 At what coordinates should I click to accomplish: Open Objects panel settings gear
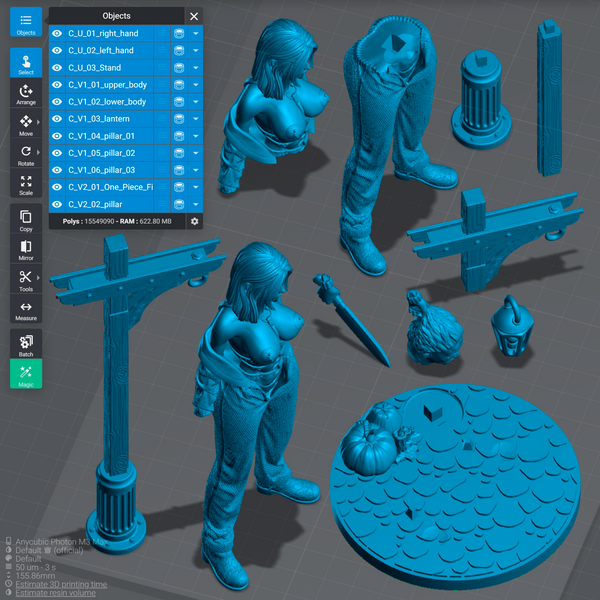[194, 221]
